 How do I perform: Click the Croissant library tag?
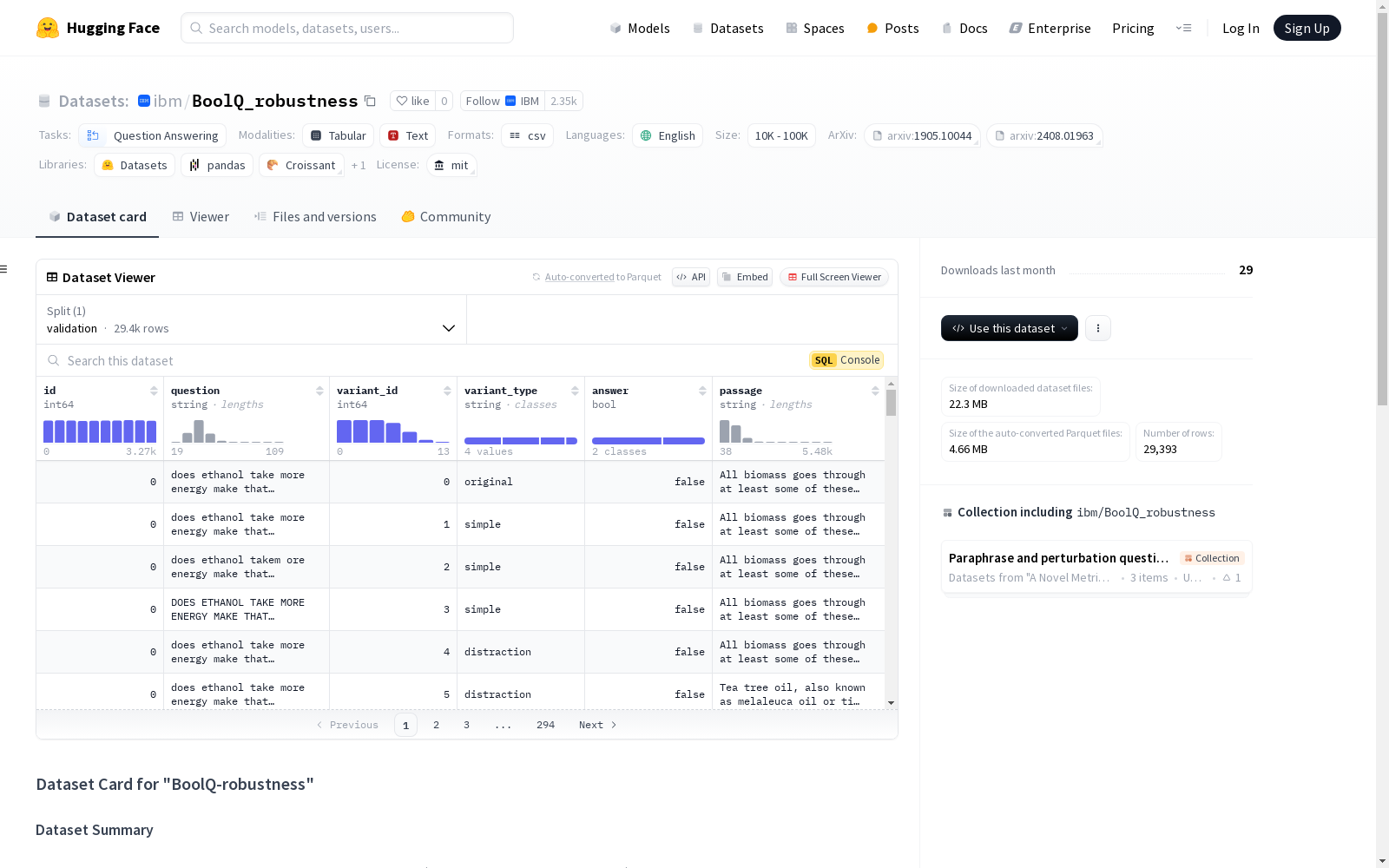[x=301, y=165]
